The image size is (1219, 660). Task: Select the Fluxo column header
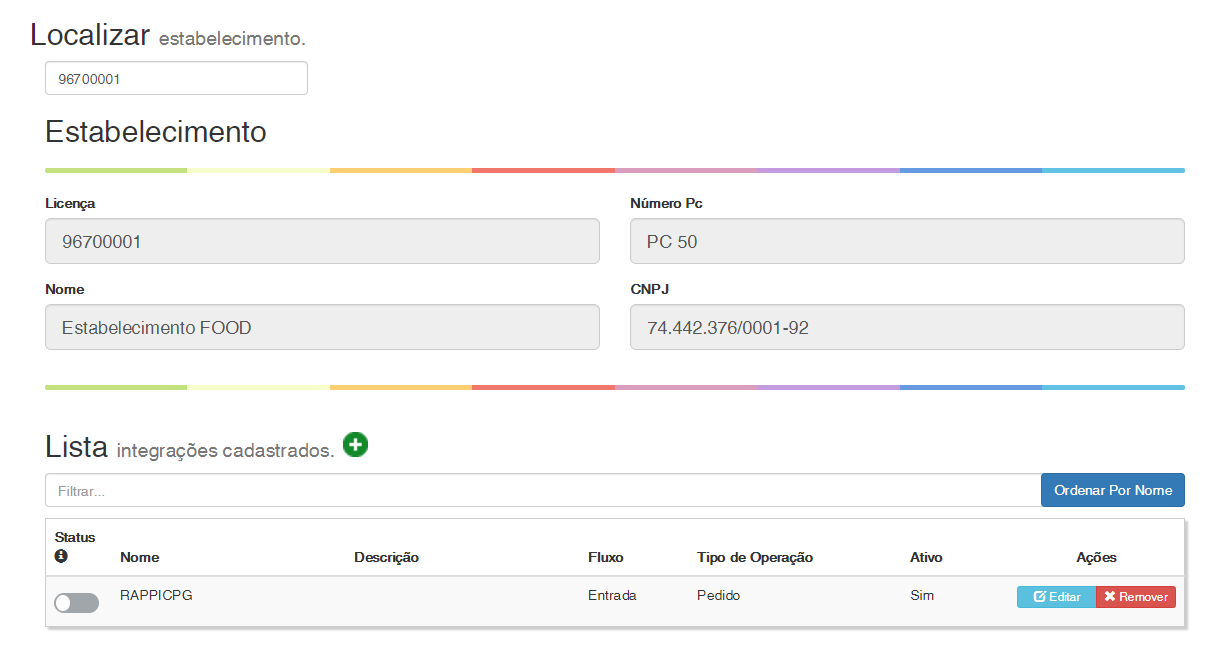click(605, 558)
